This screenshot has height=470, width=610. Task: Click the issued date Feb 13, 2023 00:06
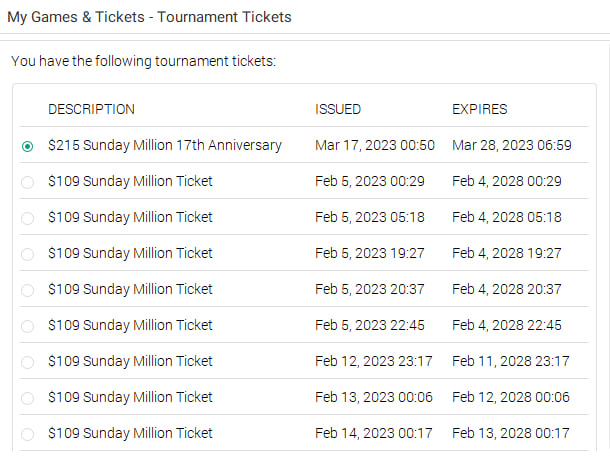click(x=374, y=397)
